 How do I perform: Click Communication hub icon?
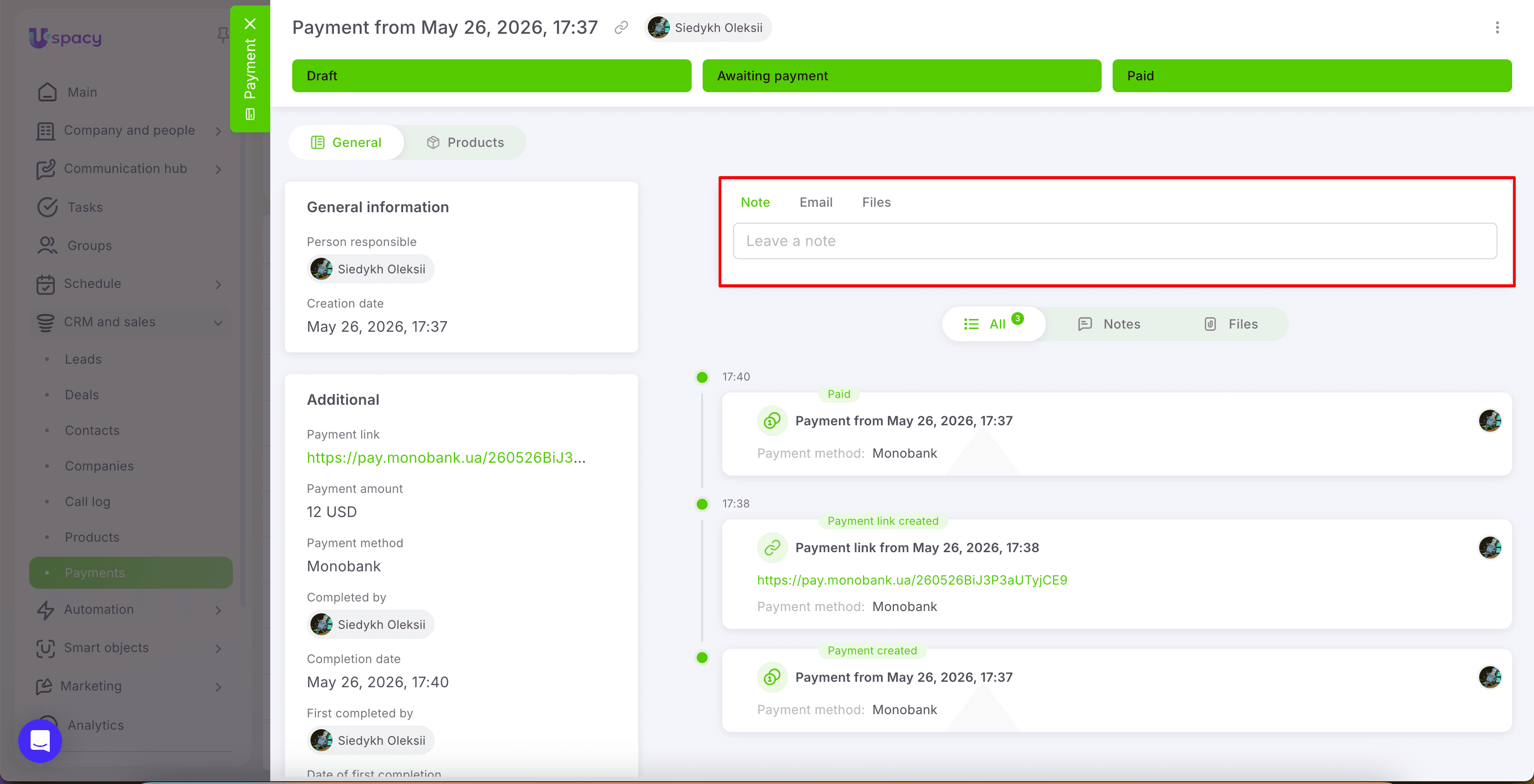(45, 169)
